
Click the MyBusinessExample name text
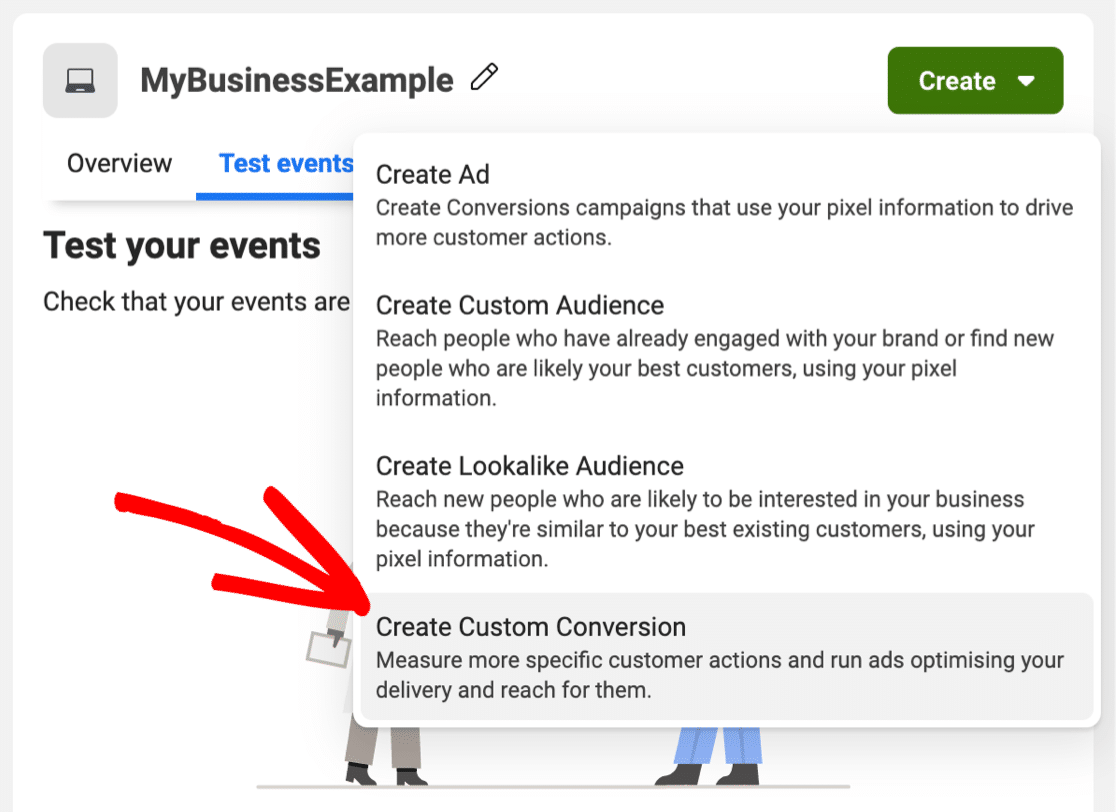coord(296,80)
